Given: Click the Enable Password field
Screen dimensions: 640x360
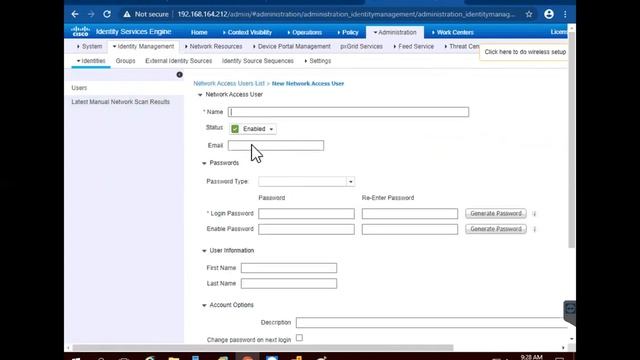Looking at the screenshot, I should [307, 229].
